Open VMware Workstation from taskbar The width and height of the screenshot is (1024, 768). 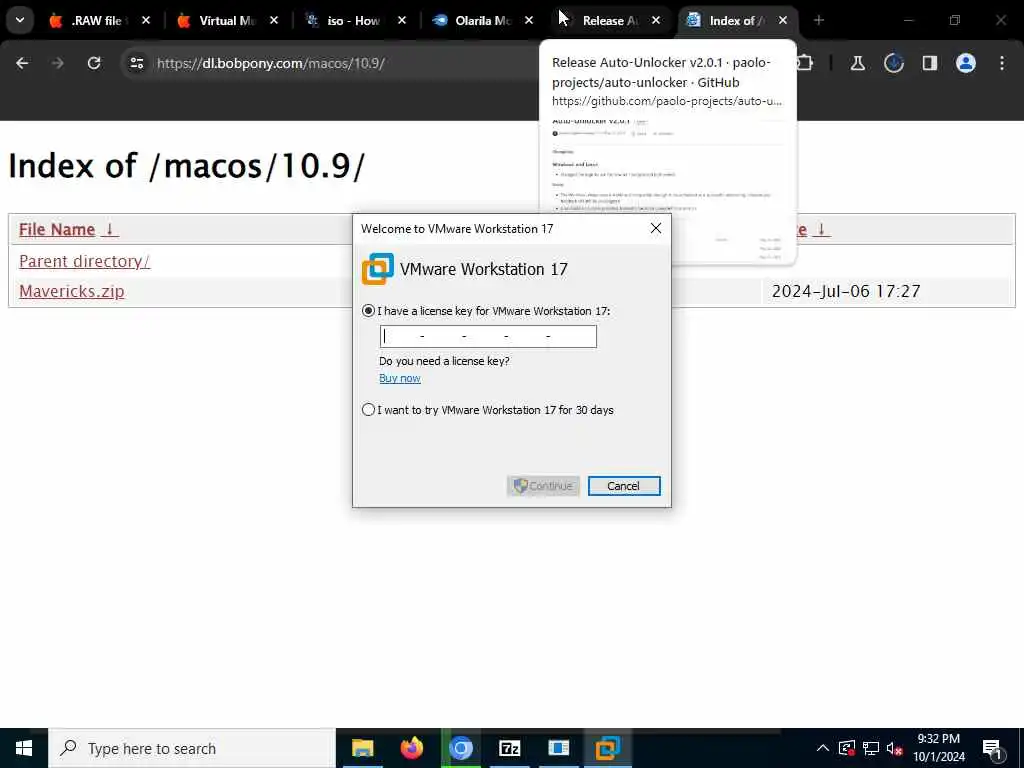click(x=607, y=748)
